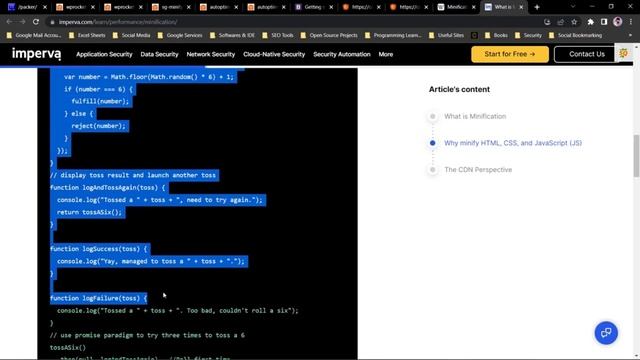This screenshot has width=640, height=360.
Task: Open the More navigation menu
Action: tap(385, 54)
